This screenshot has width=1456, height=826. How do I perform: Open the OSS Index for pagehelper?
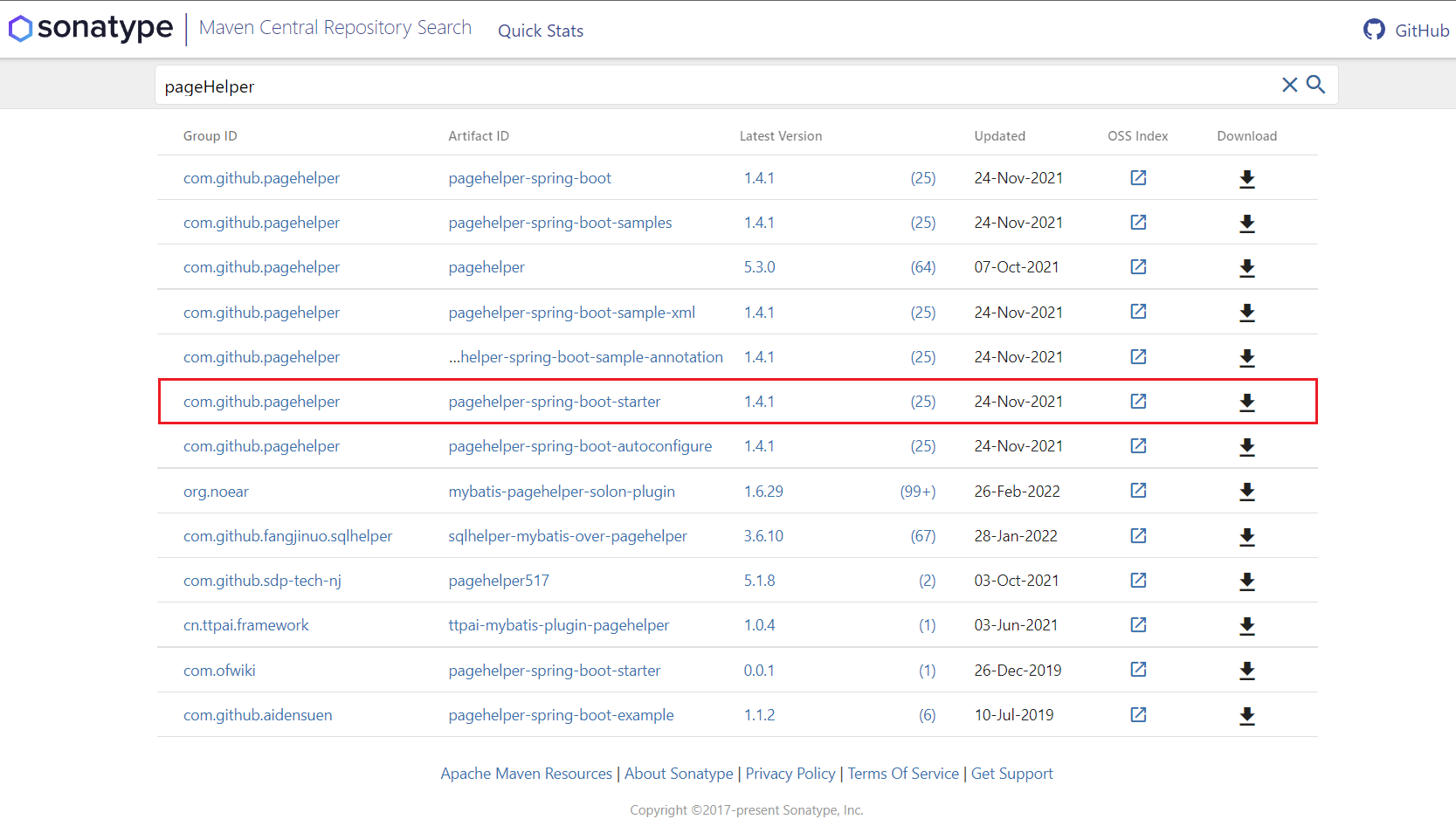(1137, 267)
